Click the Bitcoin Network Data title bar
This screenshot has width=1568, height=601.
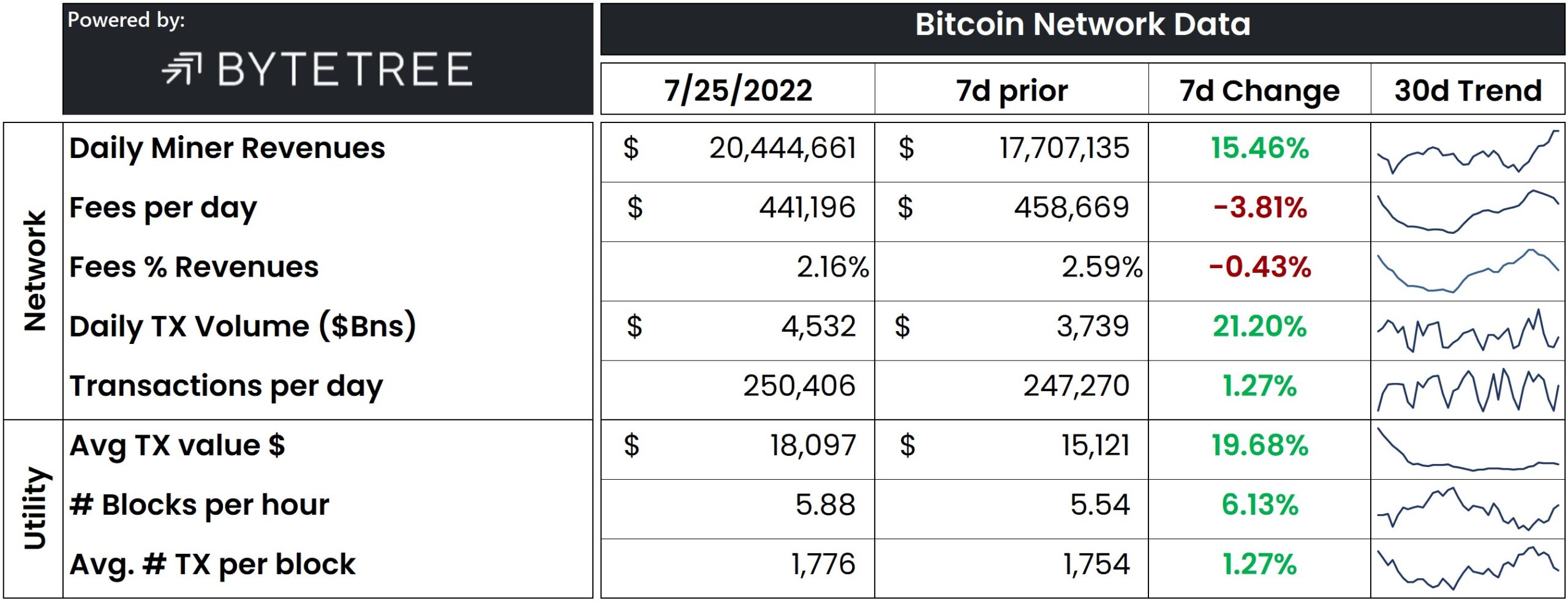(1082, 29)
